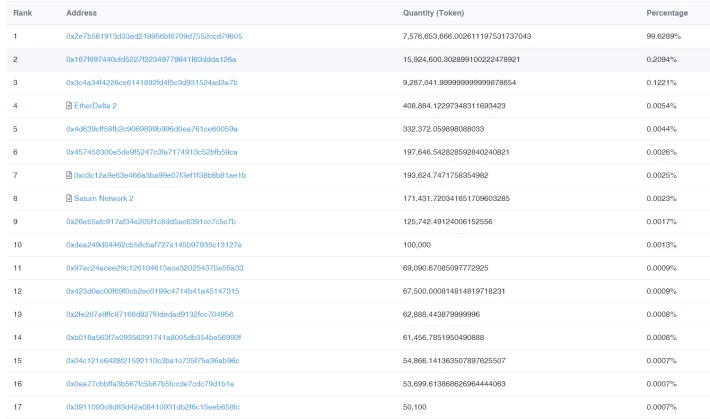Screen dimensions: 710x419
Task: Select the 50,100 quantity in rank 17
Action: [415, 407]
